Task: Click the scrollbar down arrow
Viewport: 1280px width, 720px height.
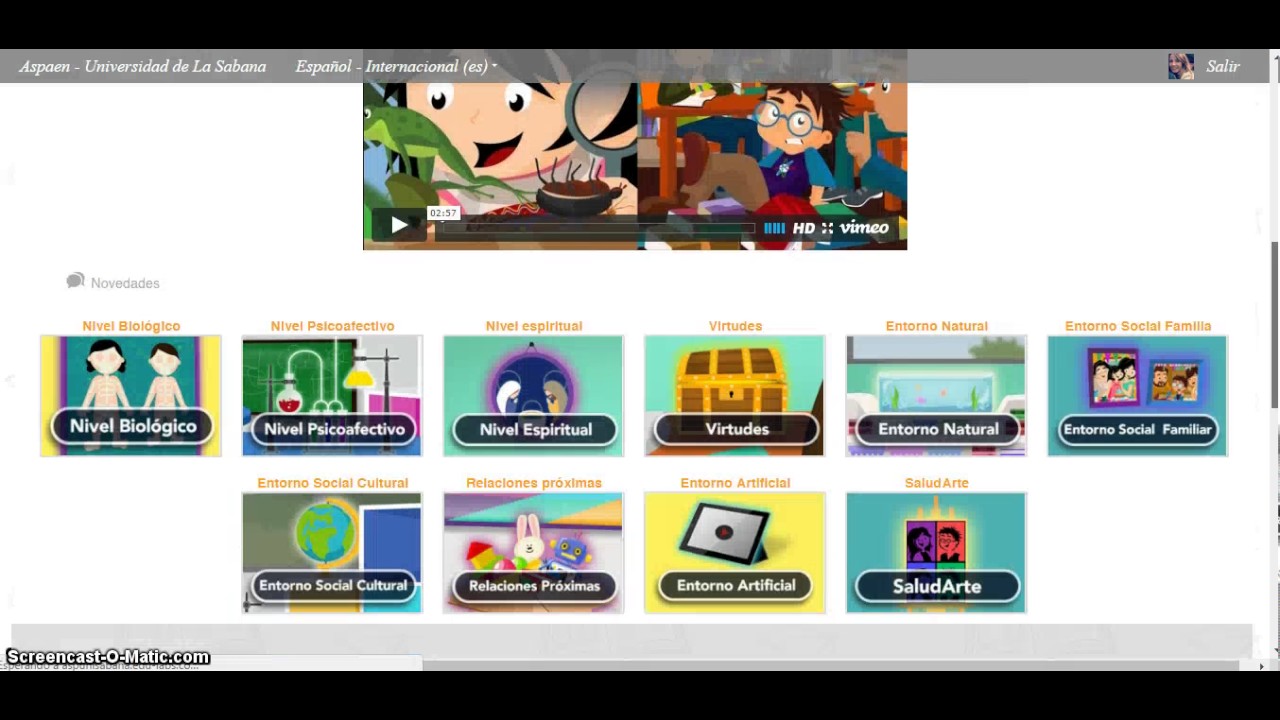Action: [x=1274, y=650]
